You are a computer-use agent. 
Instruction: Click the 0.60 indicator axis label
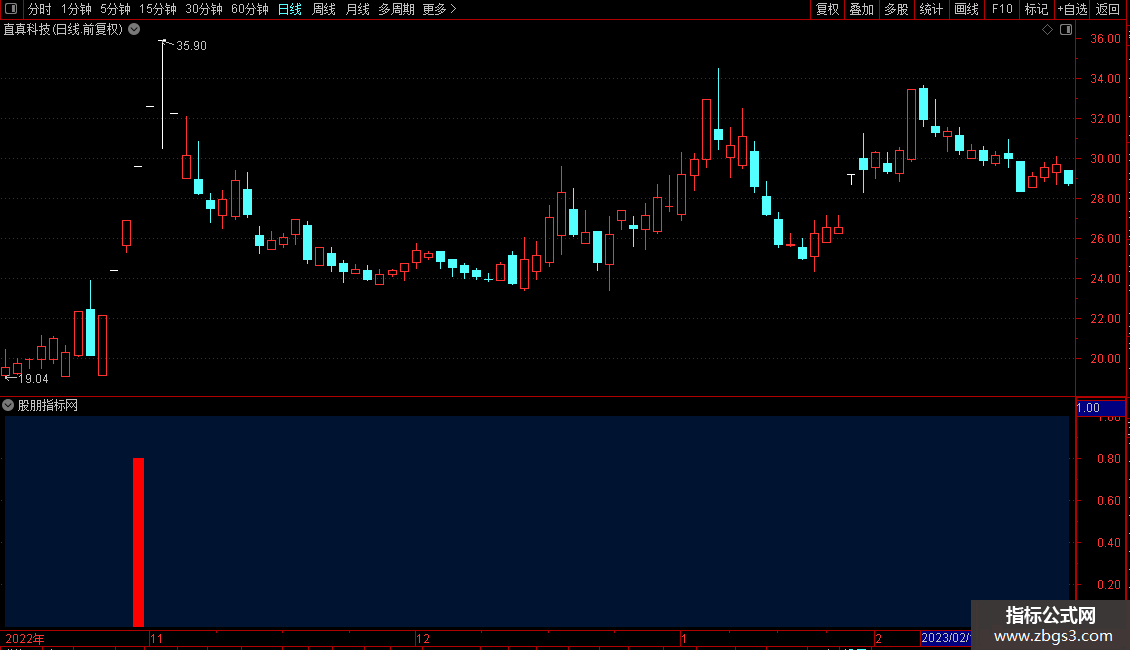coord(1109,500)
